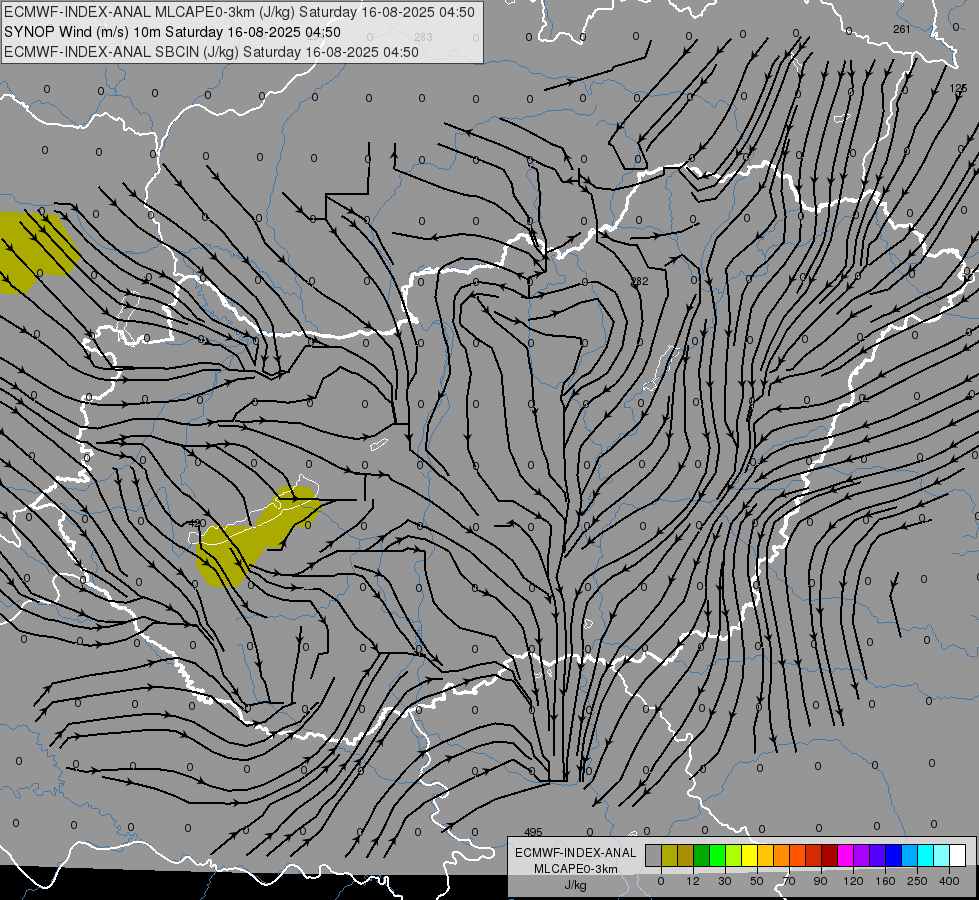This screenshot has height=900, width=979.
Task: Click the MLCAPE0-3km label in the legend
Action: coord(576,869)
